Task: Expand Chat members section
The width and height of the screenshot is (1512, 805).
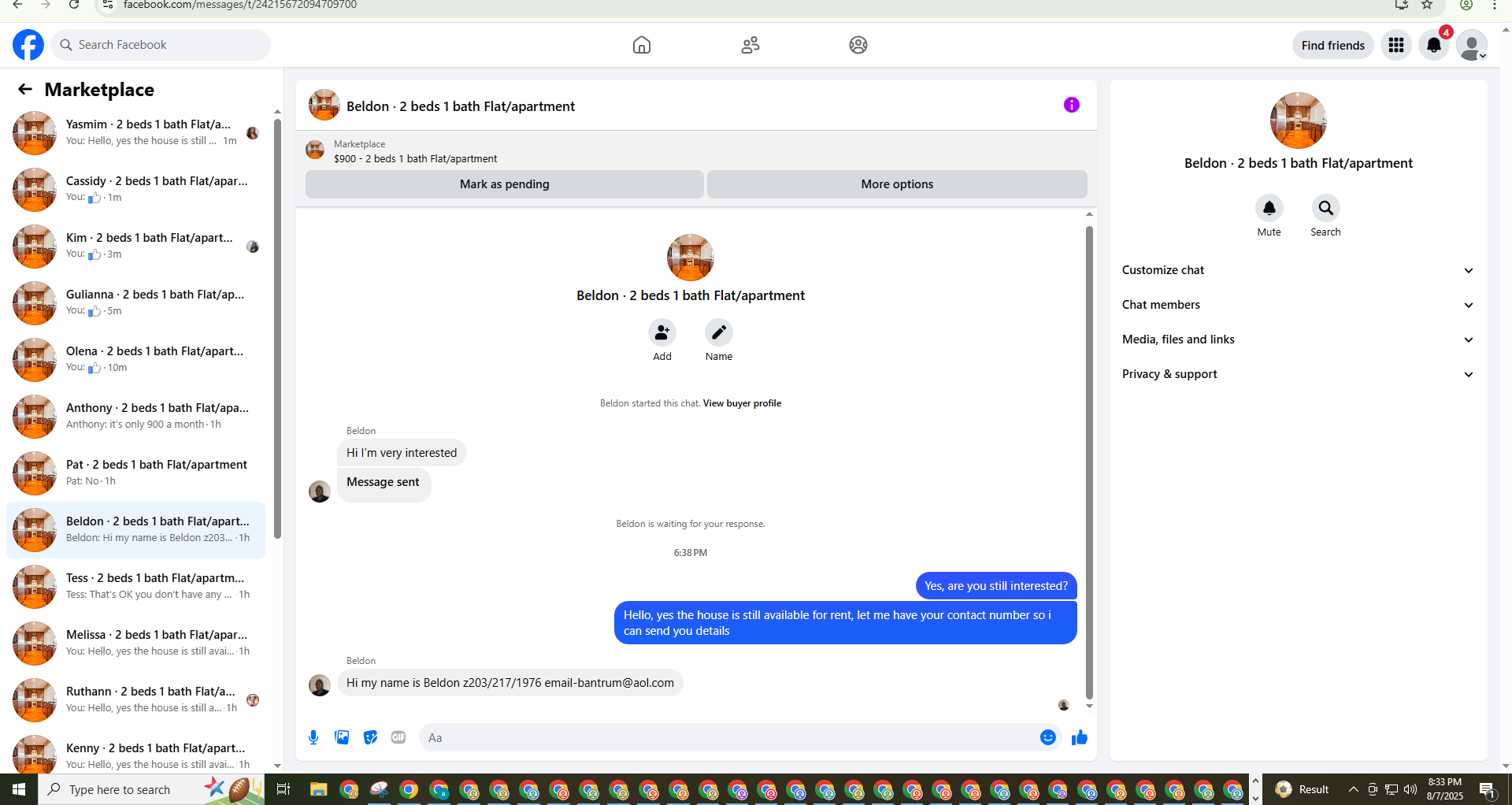Action: (x=1299, y=305)
